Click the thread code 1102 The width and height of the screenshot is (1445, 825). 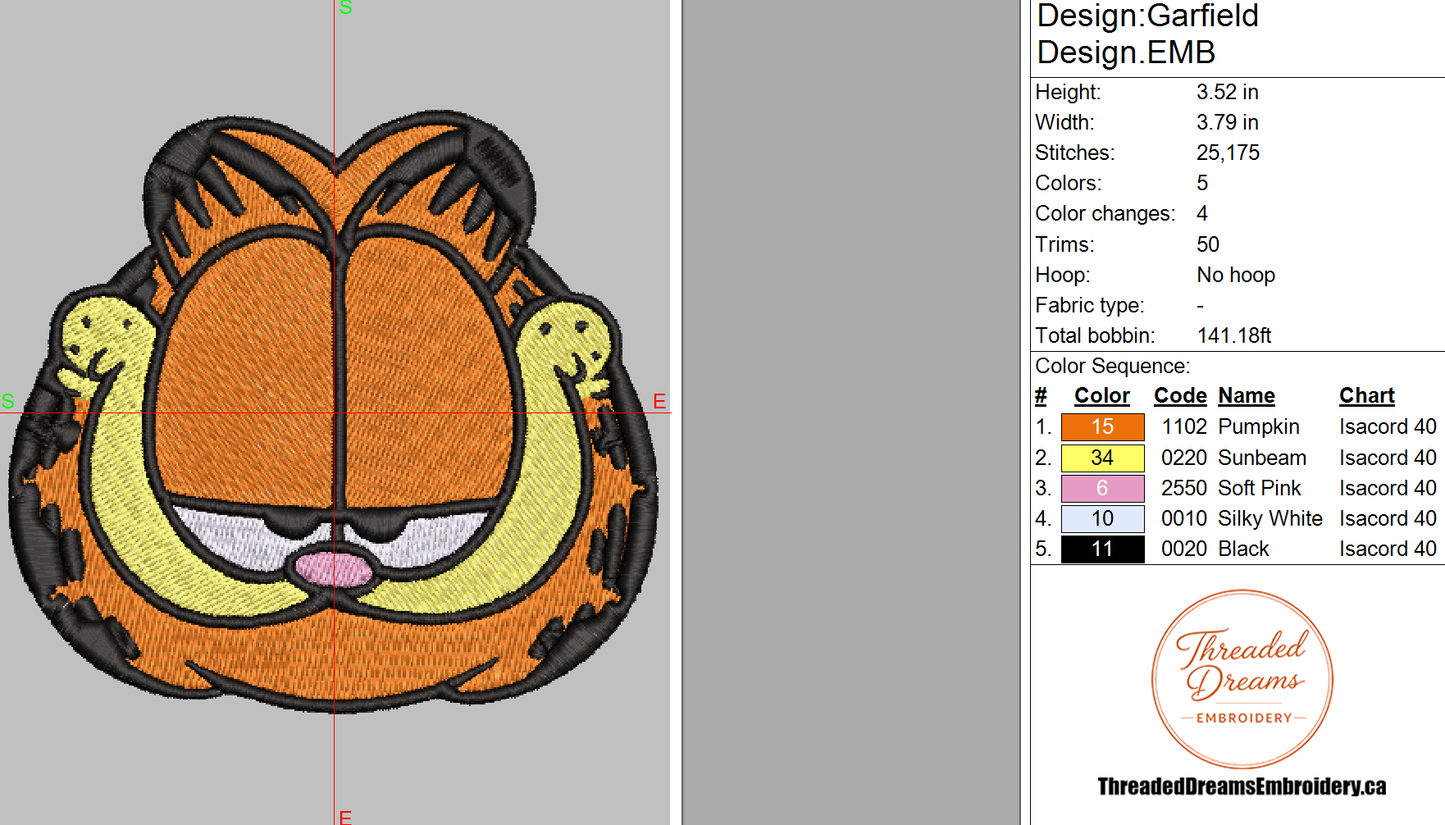[x=1184, y=427]
